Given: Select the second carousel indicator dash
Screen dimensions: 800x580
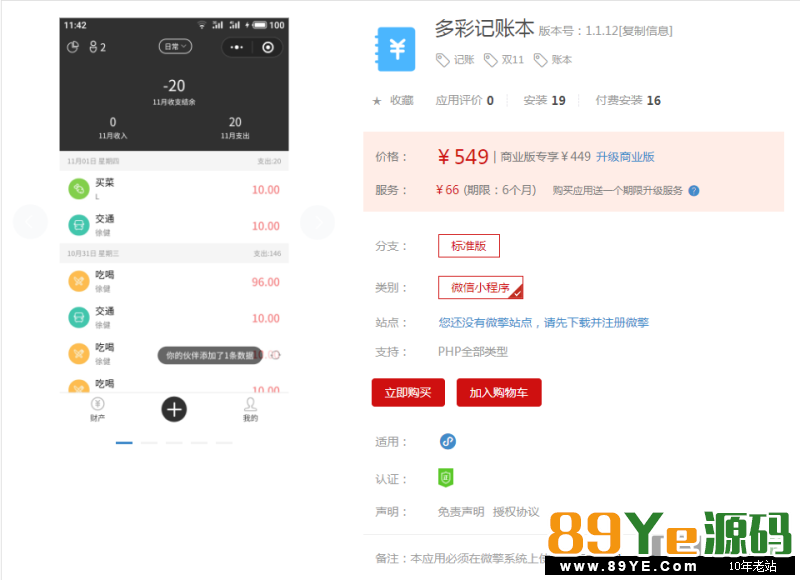Looking at the screenshot, I should 149,443.
